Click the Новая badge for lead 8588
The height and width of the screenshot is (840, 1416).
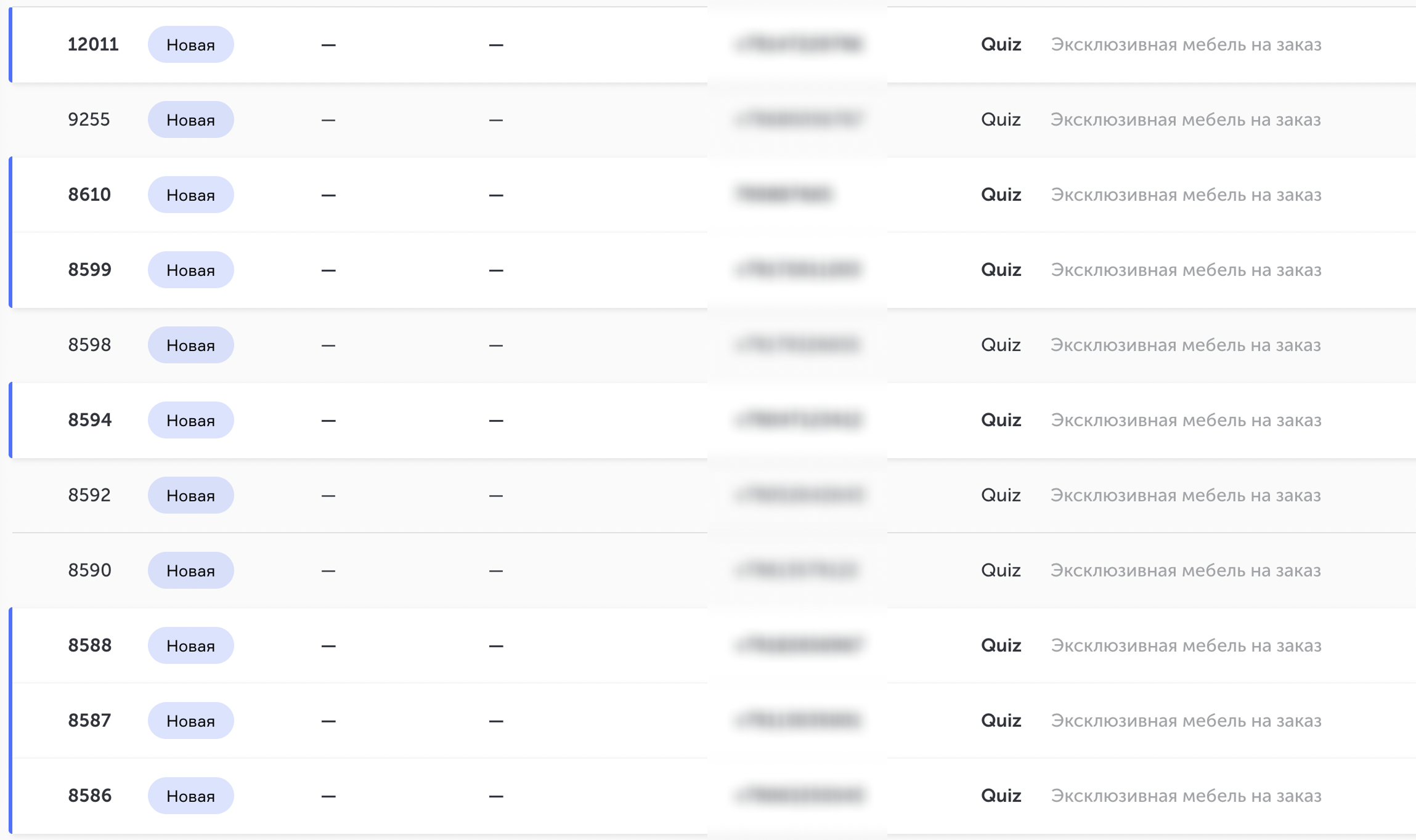click(x=191, y=645)
